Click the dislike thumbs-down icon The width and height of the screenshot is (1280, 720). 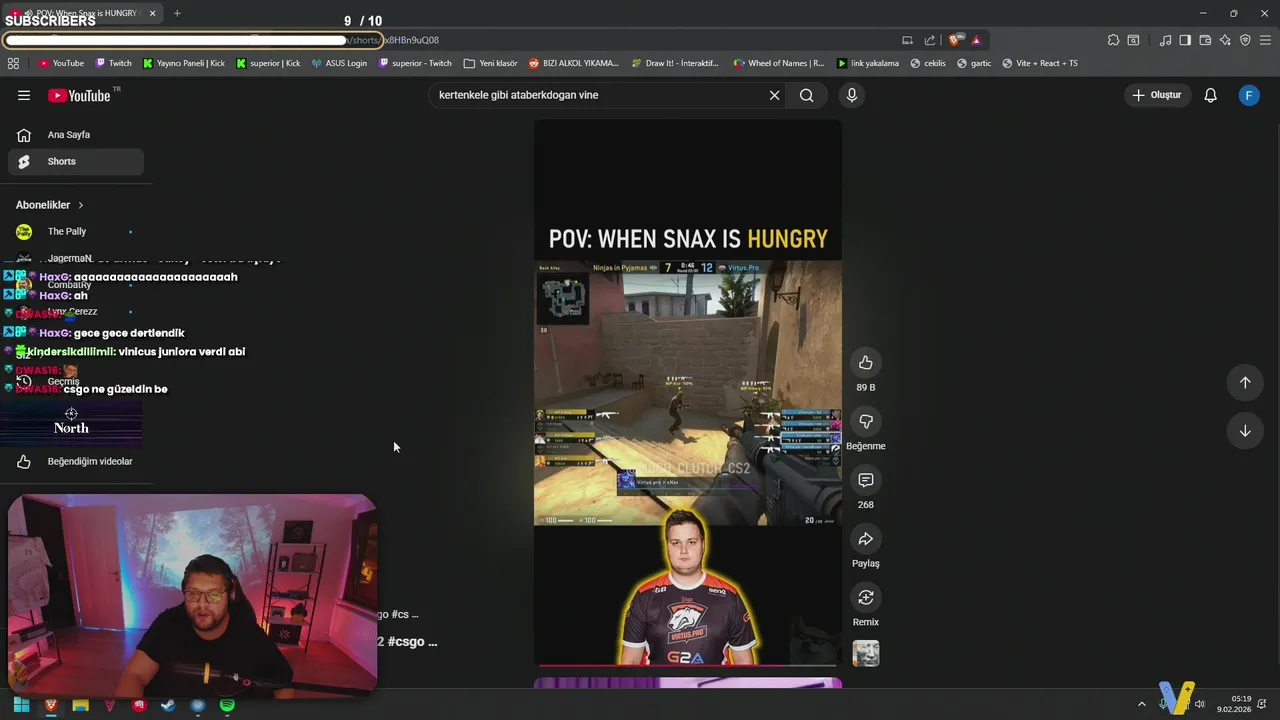pyautogui.click(x=866, y=421)
